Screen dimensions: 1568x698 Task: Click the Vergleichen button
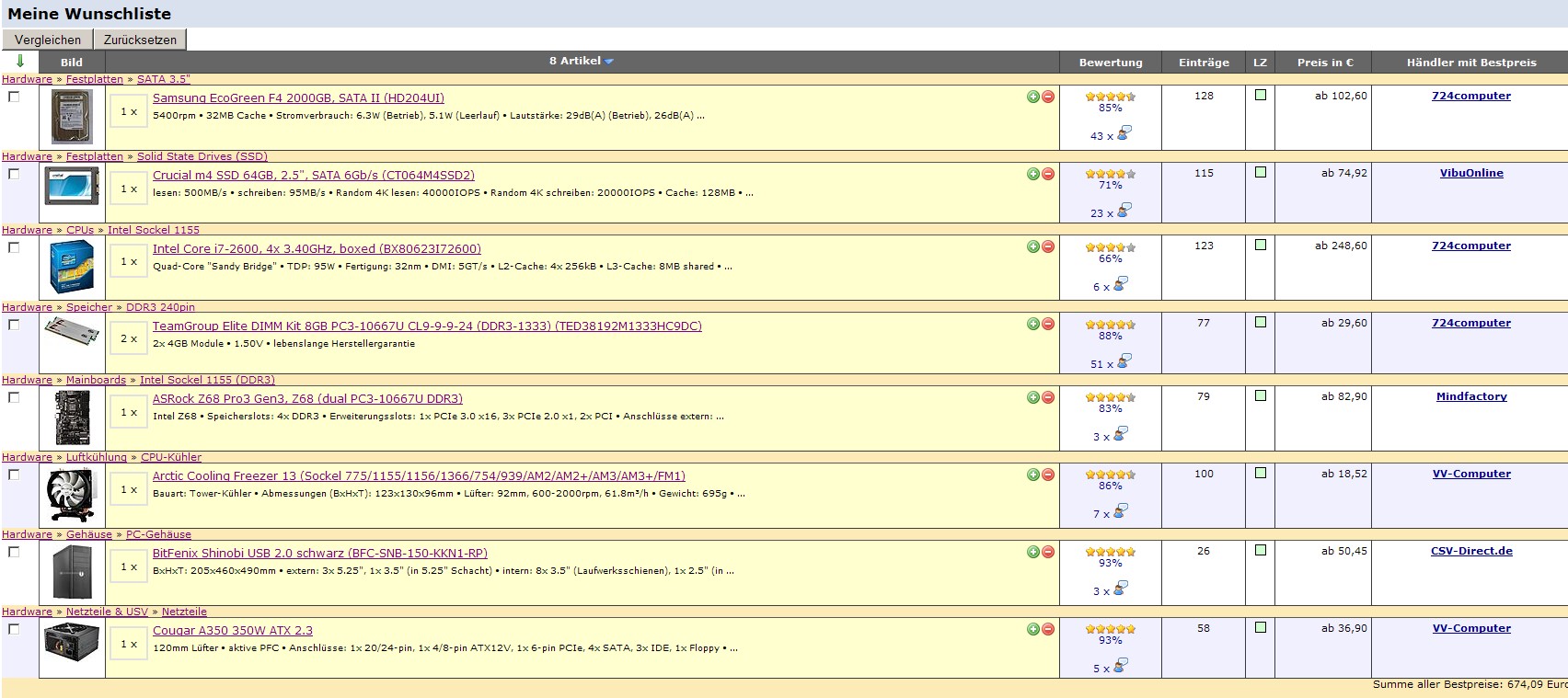(48, 40)
